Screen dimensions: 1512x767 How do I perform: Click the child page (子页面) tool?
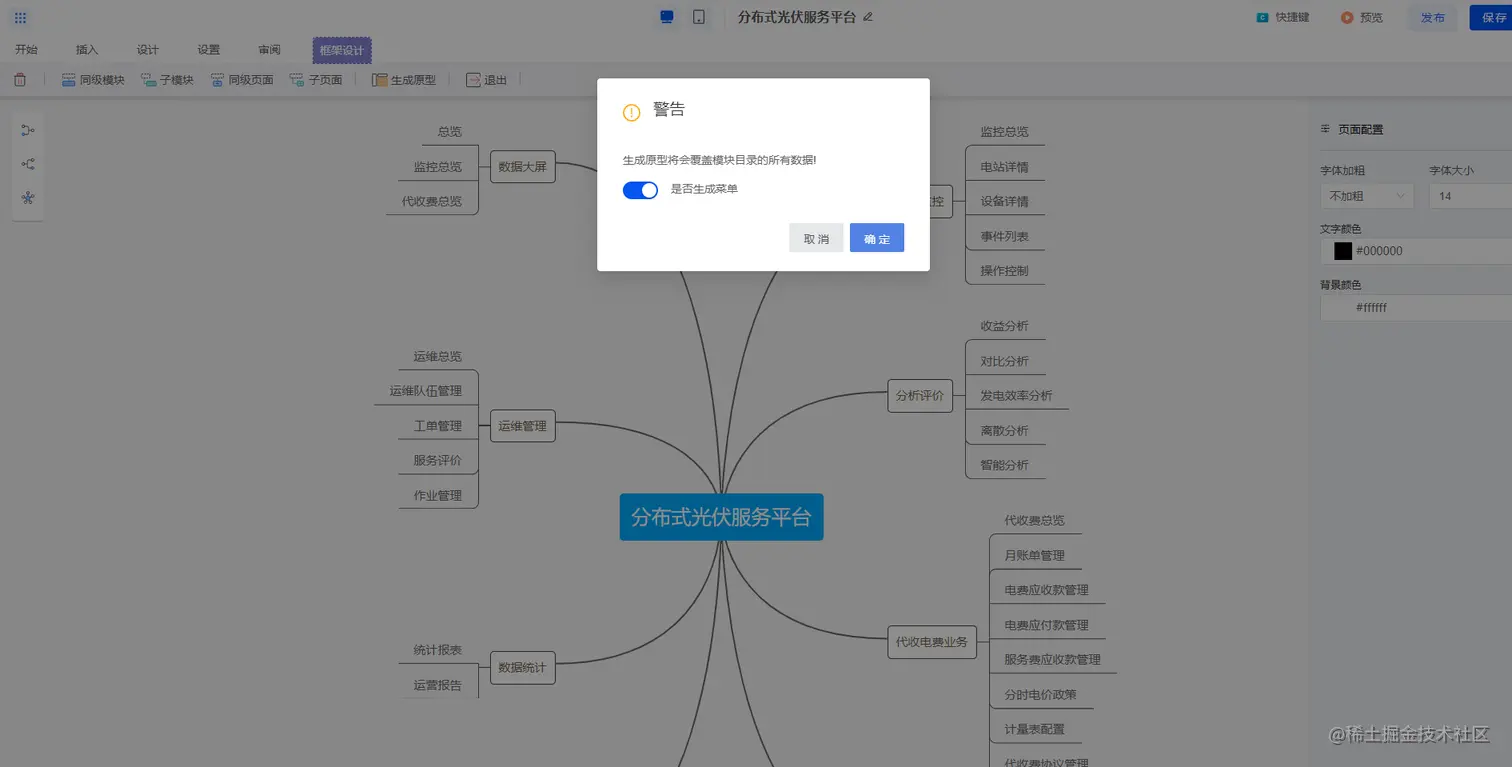317,79
